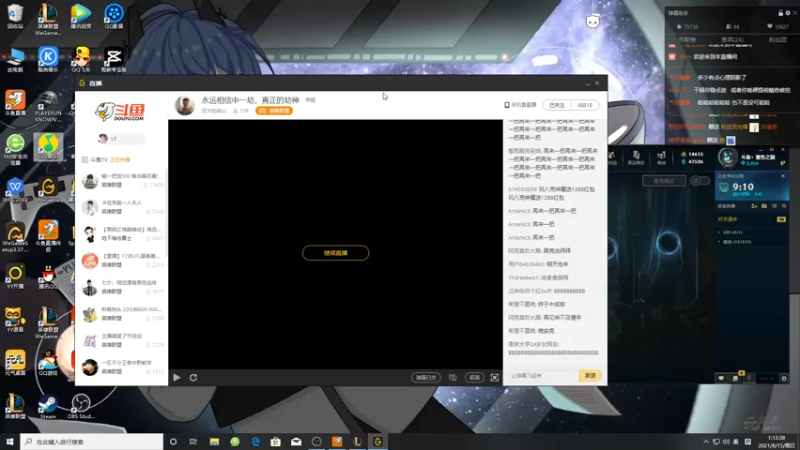800x450 pixels.
Task: Click 手机看直播 link in the room header
Action: click(x=520, y=105)
